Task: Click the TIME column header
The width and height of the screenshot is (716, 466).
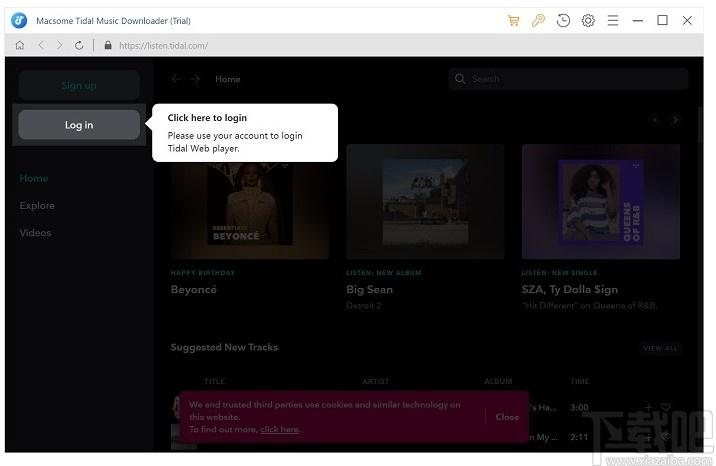Action: pos(580,381)
